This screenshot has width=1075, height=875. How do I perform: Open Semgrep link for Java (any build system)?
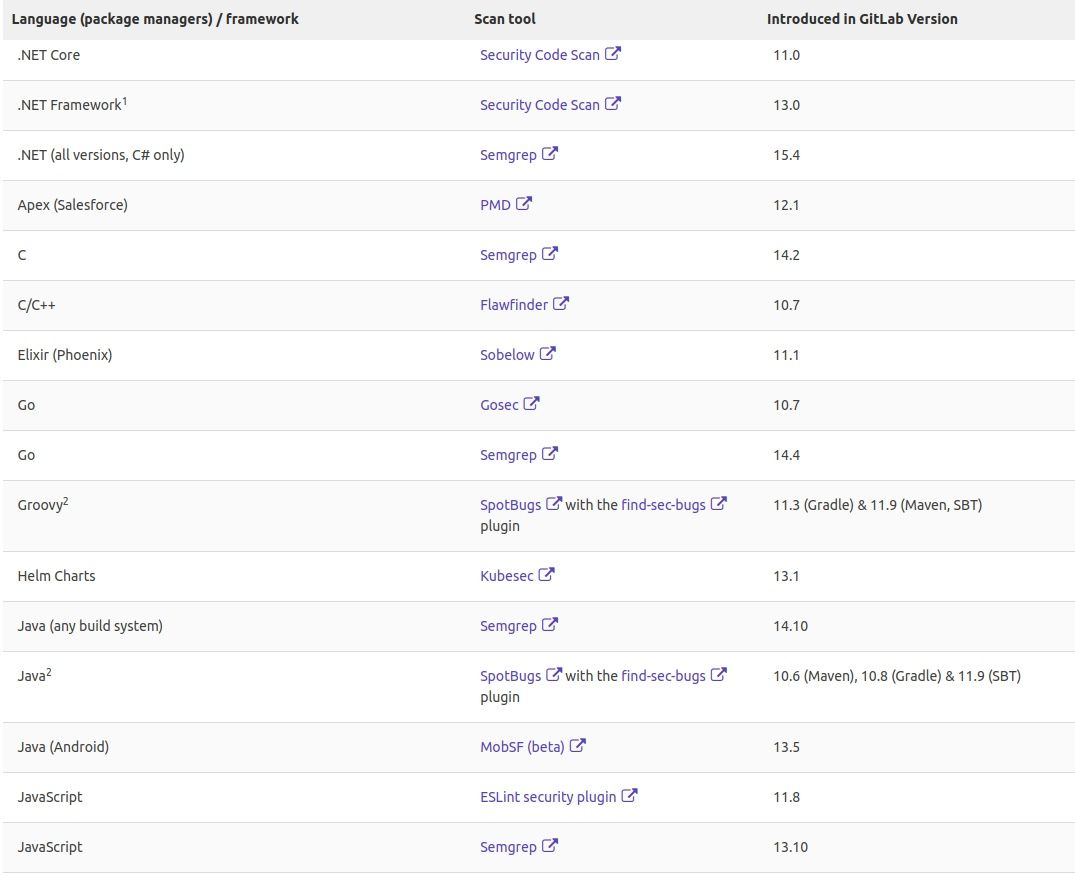coord(508,626)
